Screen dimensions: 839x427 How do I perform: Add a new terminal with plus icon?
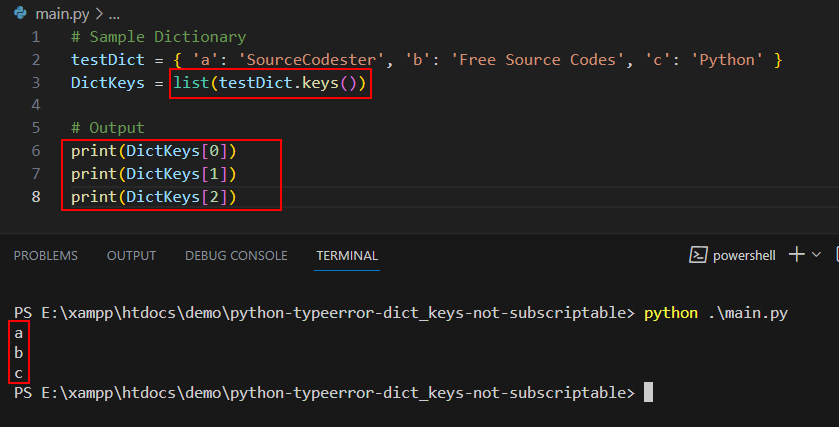pos(796,254)
